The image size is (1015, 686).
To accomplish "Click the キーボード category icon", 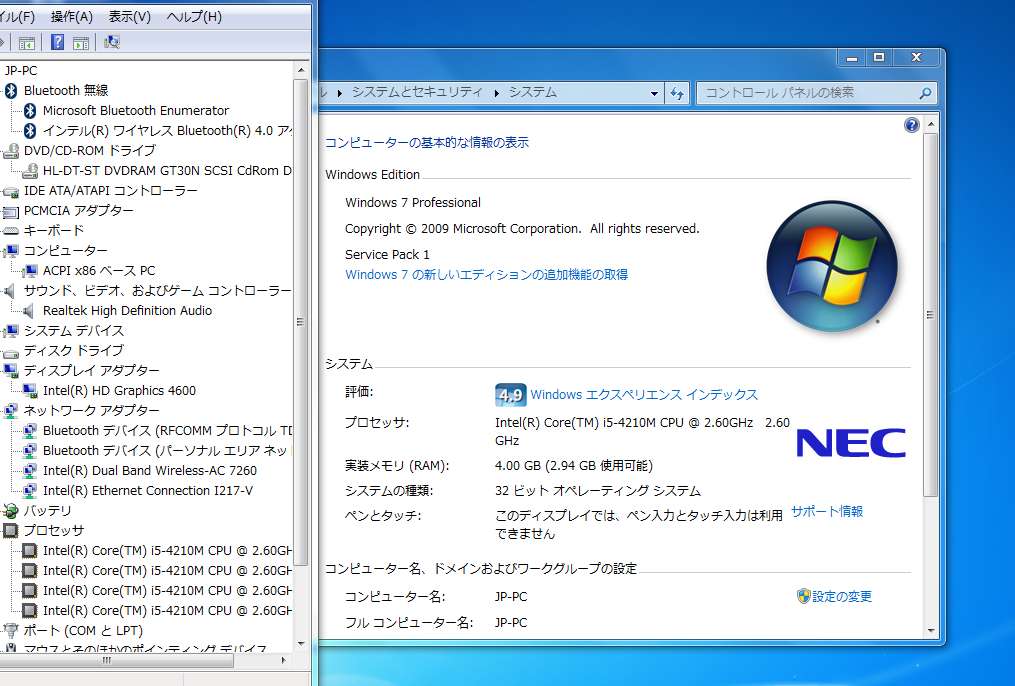I will (10, 231).
